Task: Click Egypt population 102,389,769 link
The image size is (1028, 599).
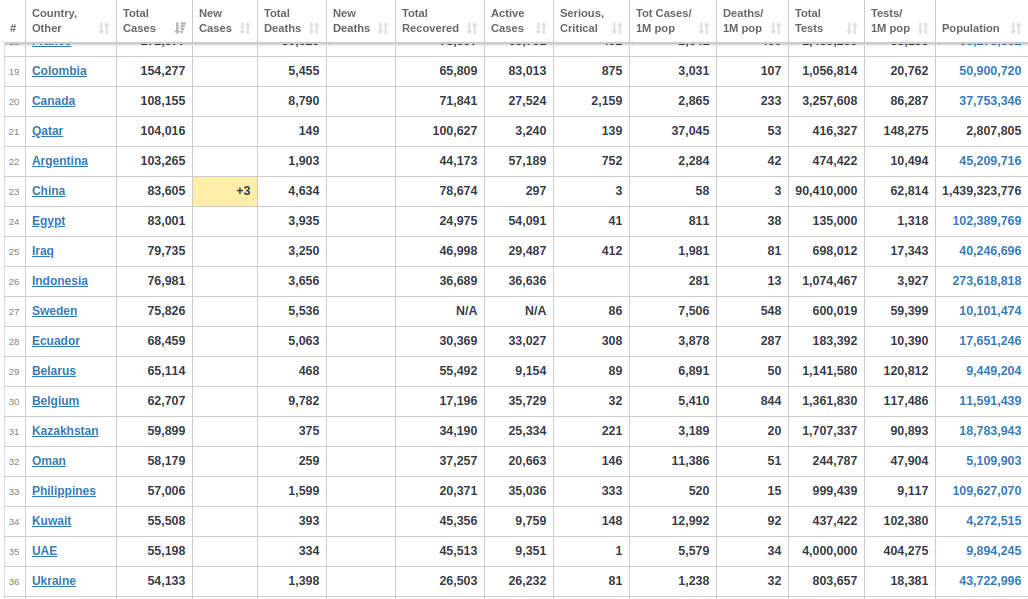Action: click(987, 221)
